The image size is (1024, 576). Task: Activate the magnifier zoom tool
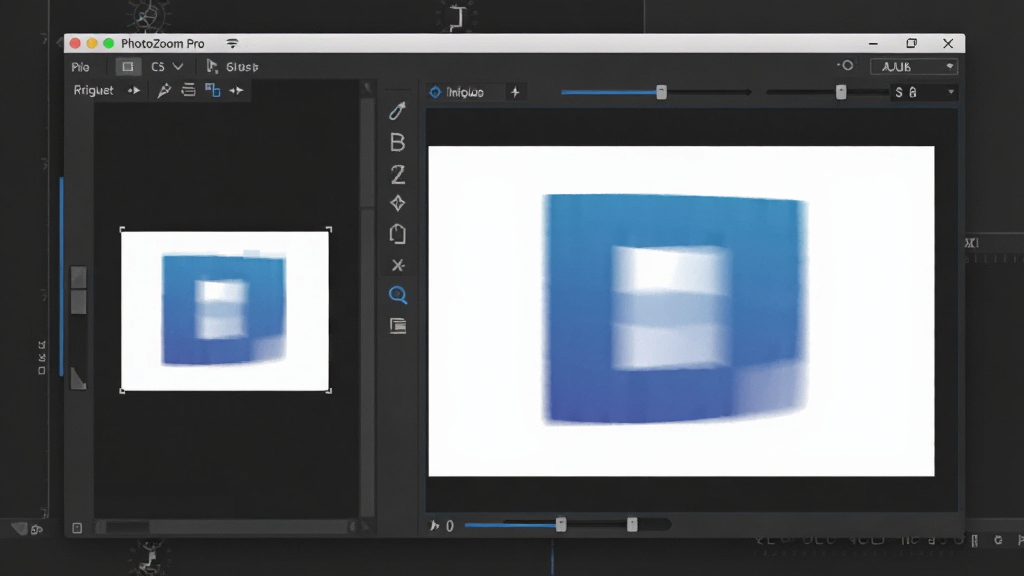pos(398,295)
